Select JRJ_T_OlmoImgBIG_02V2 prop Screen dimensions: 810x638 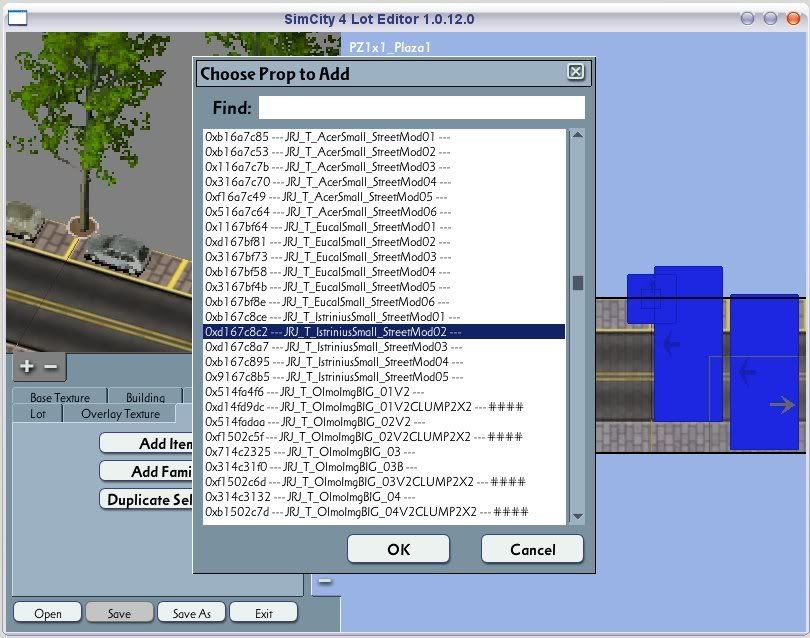pyautogui.click(x=384, y=422)
